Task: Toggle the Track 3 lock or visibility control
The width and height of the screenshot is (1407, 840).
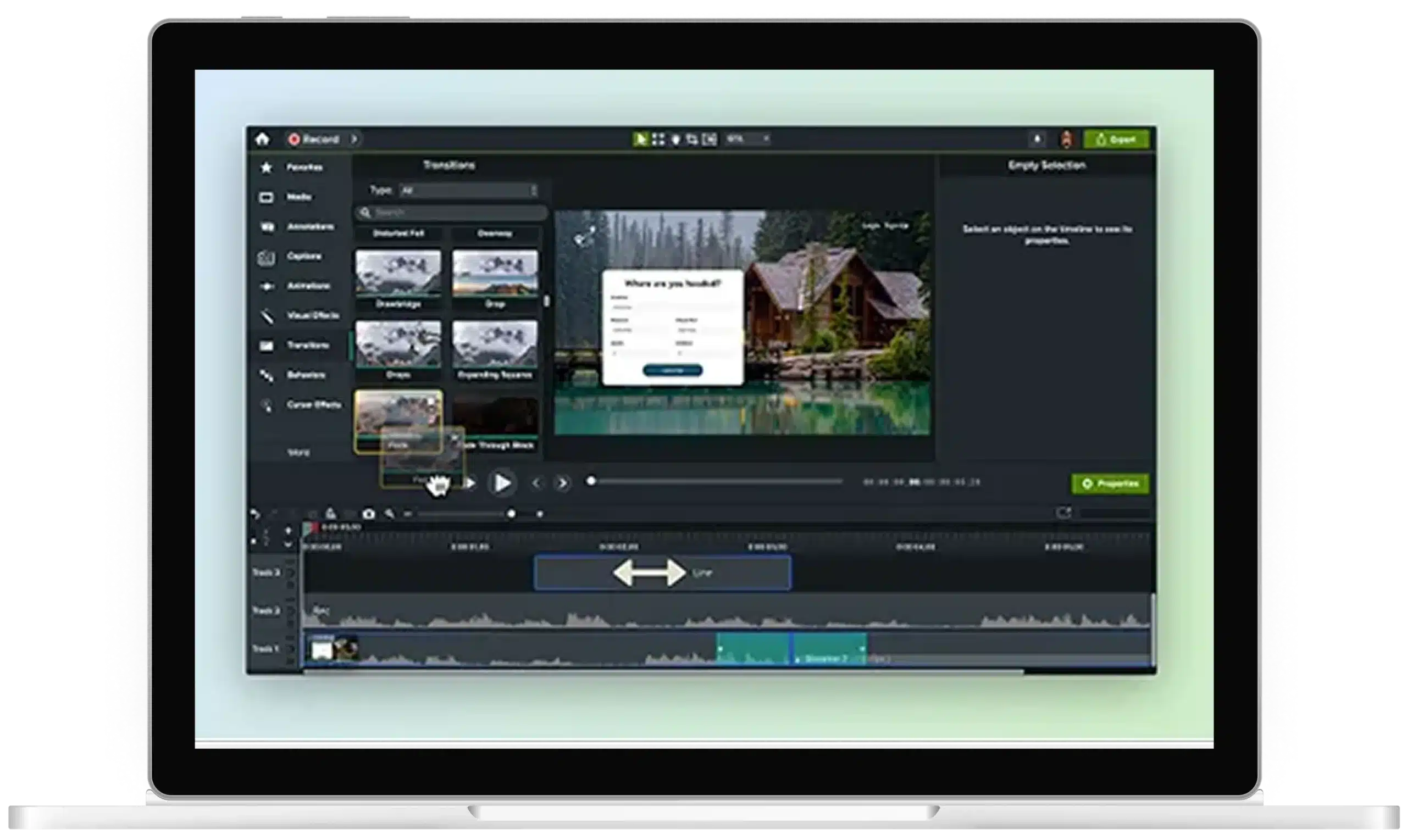Action: tap(291, 573)
